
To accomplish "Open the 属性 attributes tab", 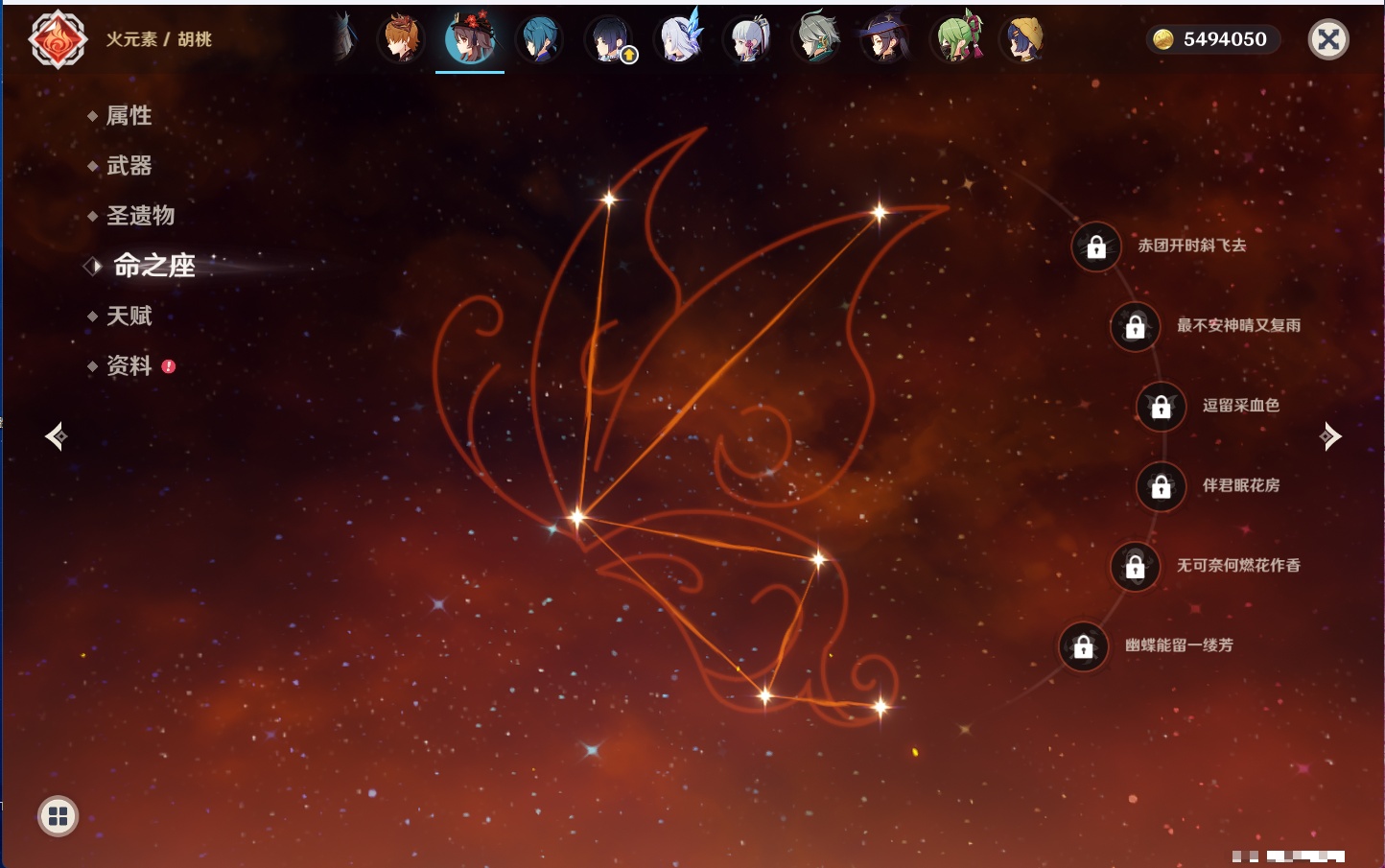I will (129, 116).
